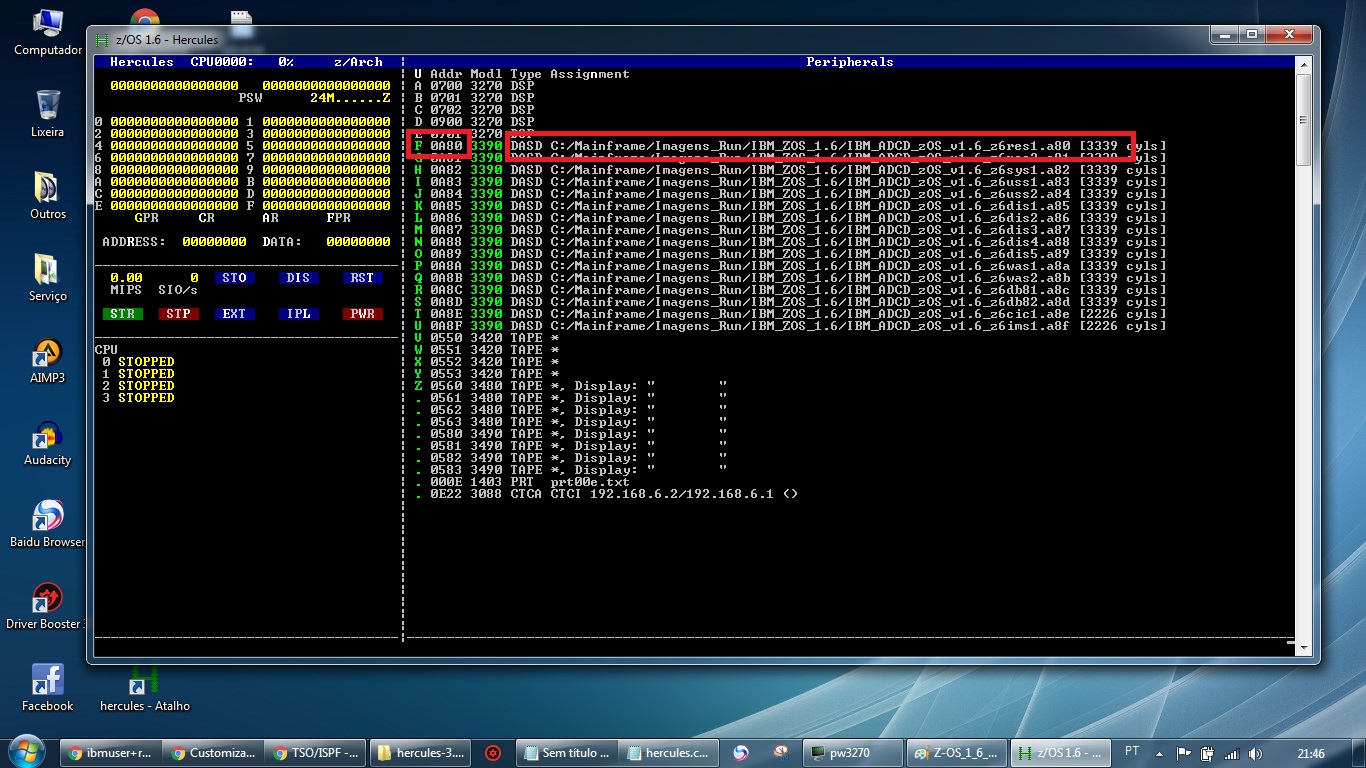Screen dimensions: 1366x768
Task: Click the PT language indicator in the tray
Action: (x=1132, y=751)
